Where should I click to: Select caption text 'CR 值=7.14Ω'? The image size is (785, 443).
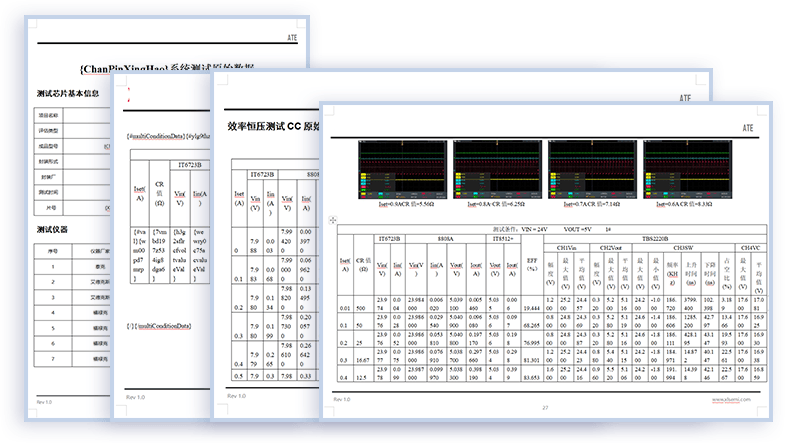605,204
